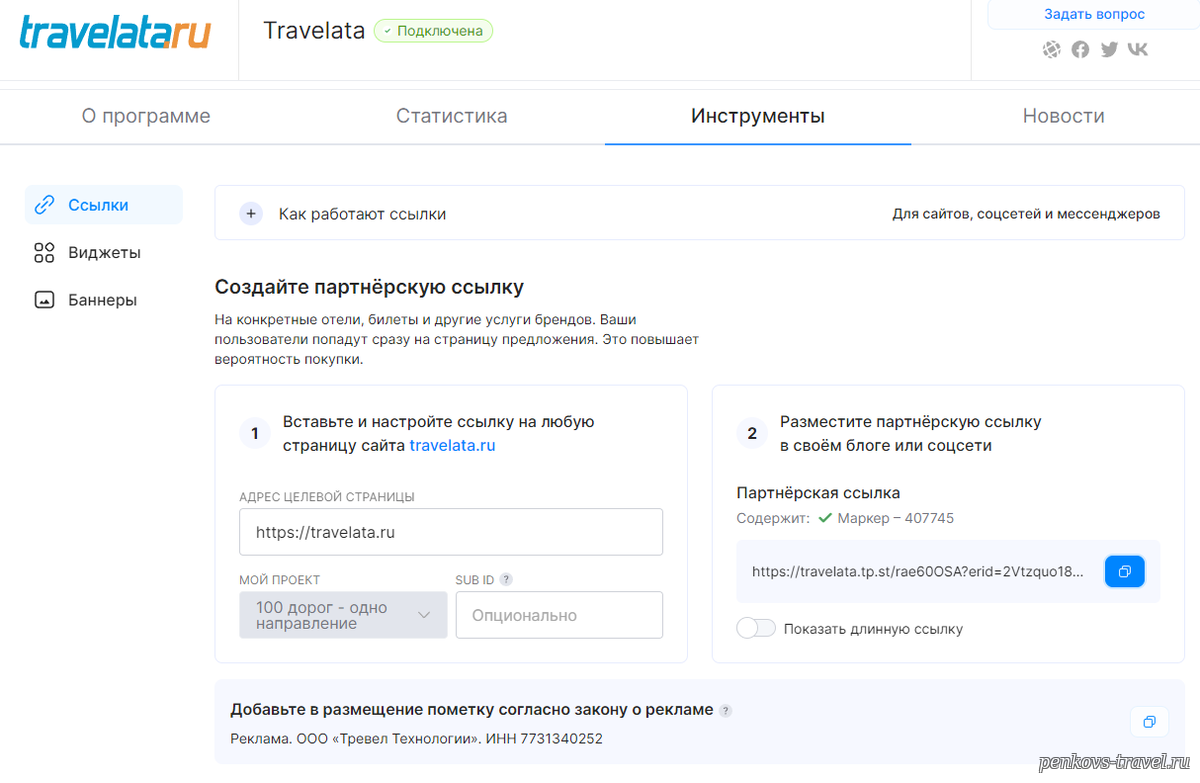Focus the target page address field

tap(451, 532)
